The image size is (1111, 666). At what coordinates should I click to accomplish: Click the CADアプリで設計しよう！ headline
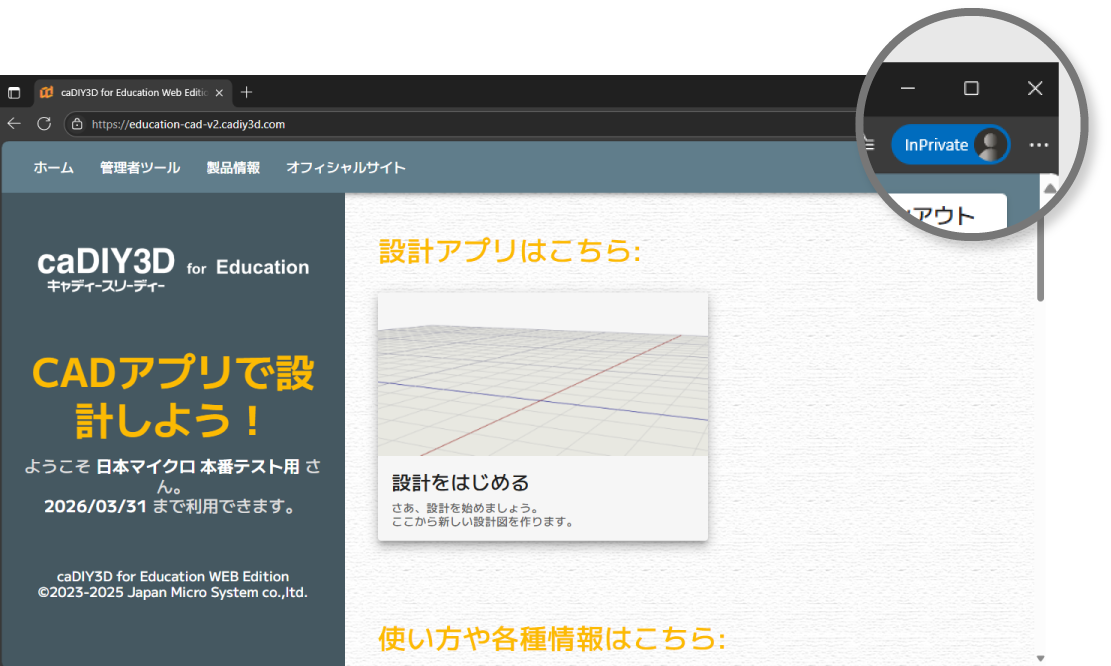(173, 397)
